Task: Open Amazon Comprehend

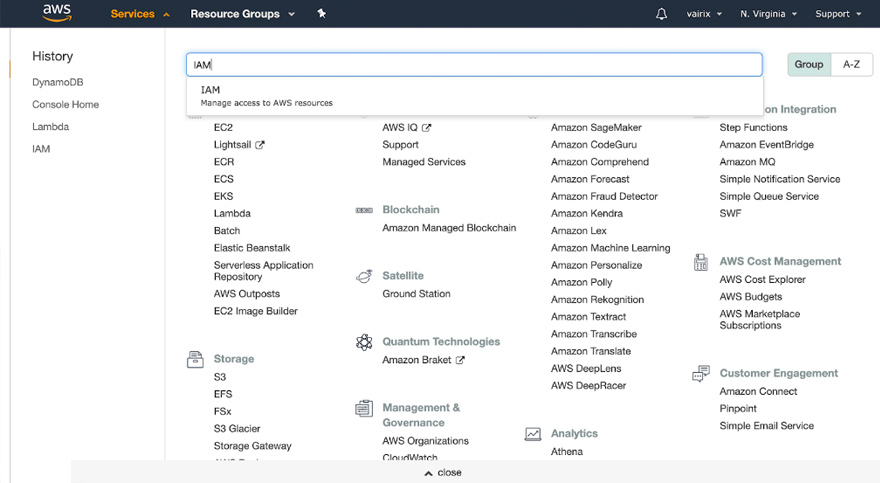Action: (x=599, y=162)
